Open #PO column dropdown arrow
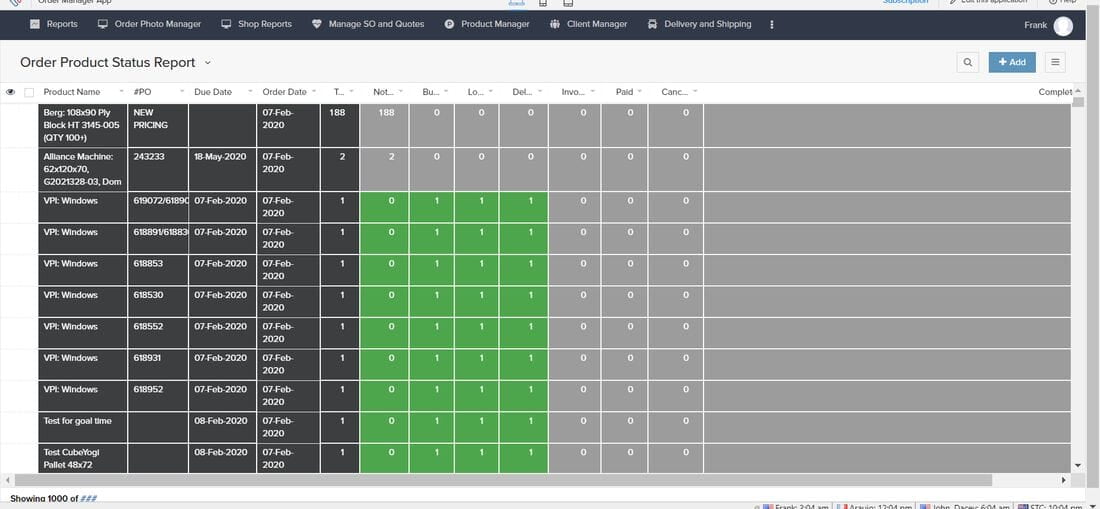The width and height of the screenshot is (1100, 509). coord(182,92)
